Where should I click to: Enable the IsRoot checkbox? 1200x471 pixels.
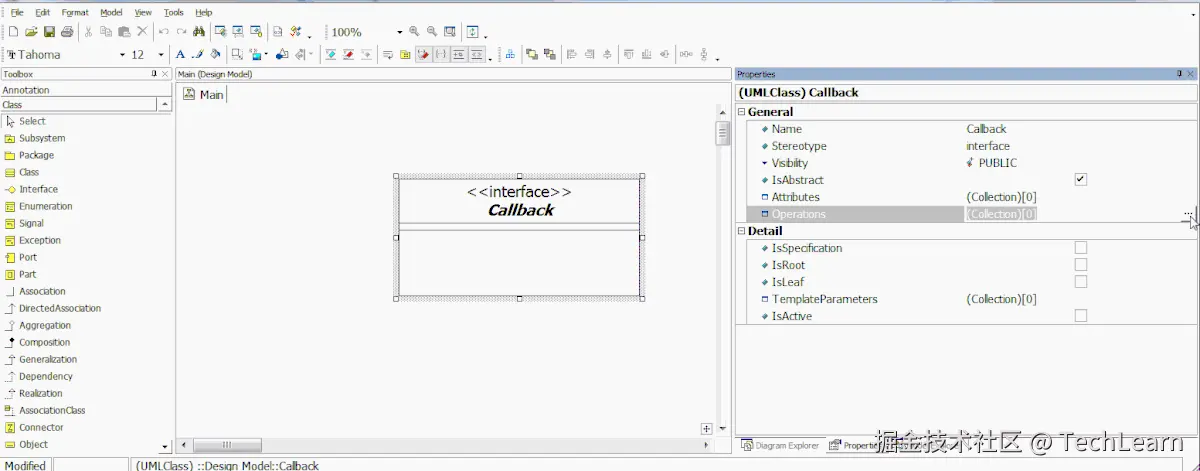point(1081,265)
